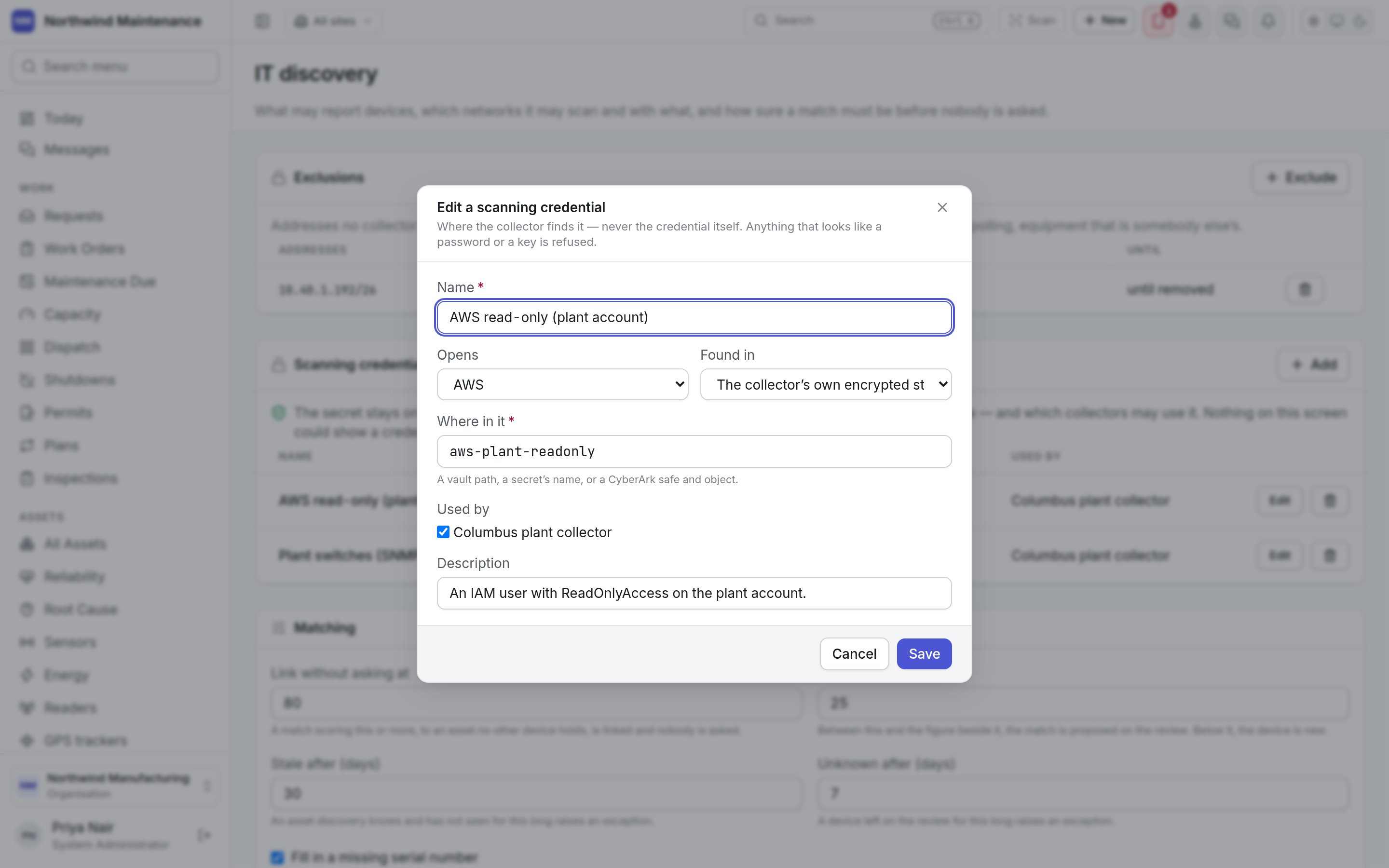The image size is (1389, 868).
Task: Open Dispatch in the sidebar
Action: pos(115,347)
